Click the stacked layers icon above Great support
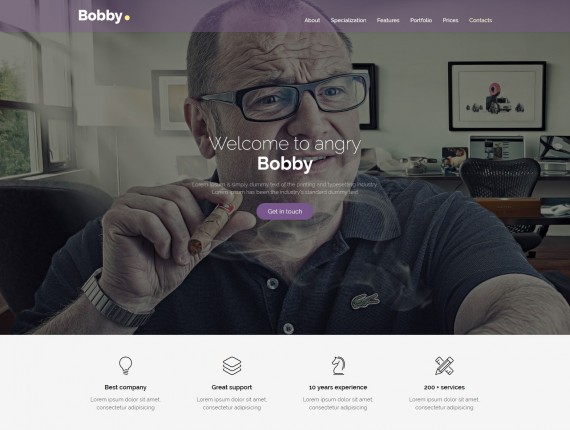Viewport: 570px width, 430px height. click(x=232, y=366)
